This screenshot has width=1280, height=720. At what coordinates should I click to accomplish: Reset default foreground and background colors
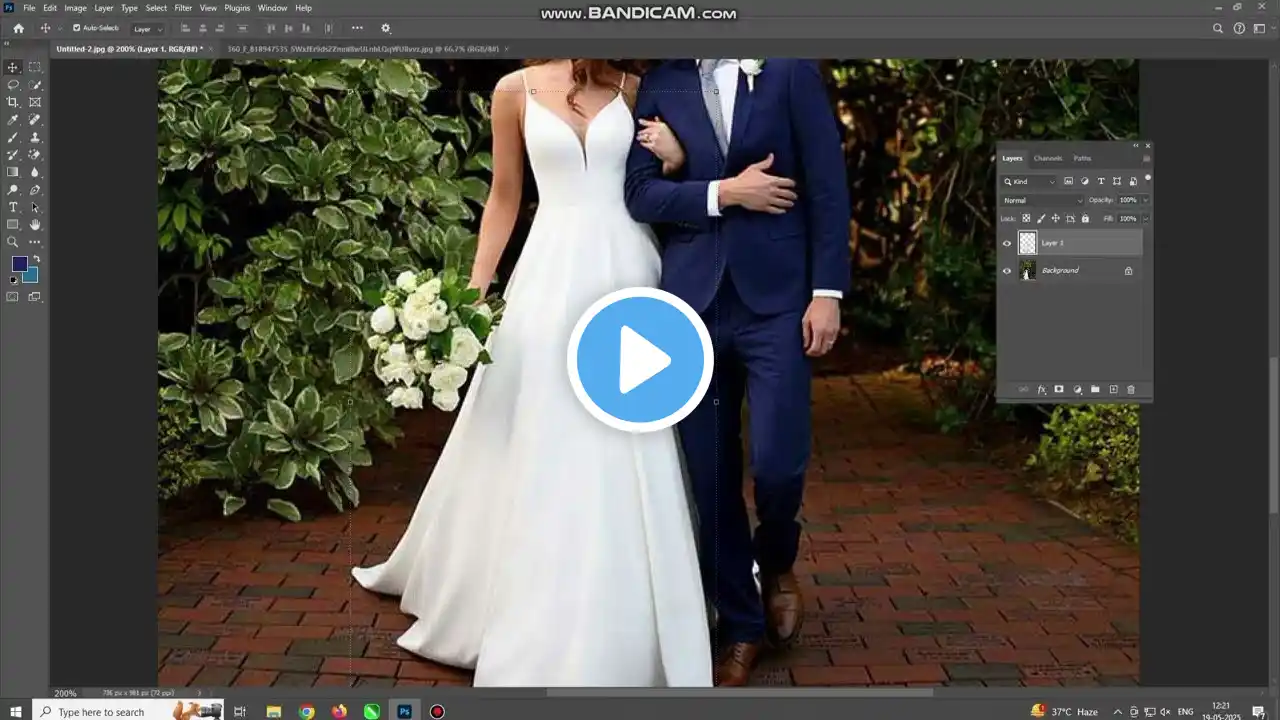13,280
